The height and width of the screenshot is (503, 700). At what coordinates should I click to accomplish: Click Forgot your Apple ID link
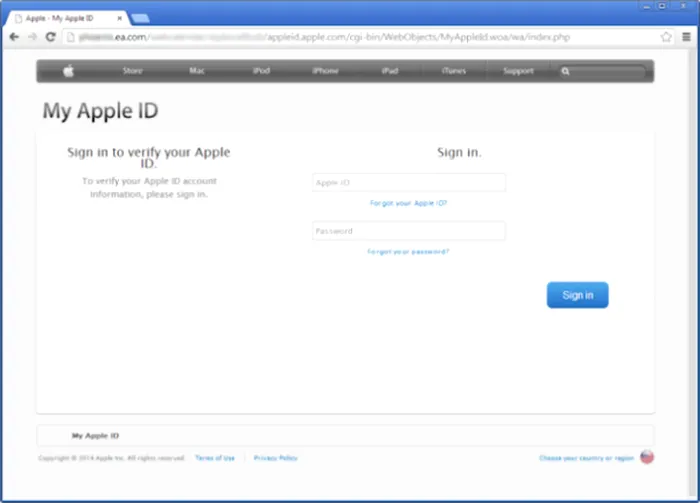408,203
